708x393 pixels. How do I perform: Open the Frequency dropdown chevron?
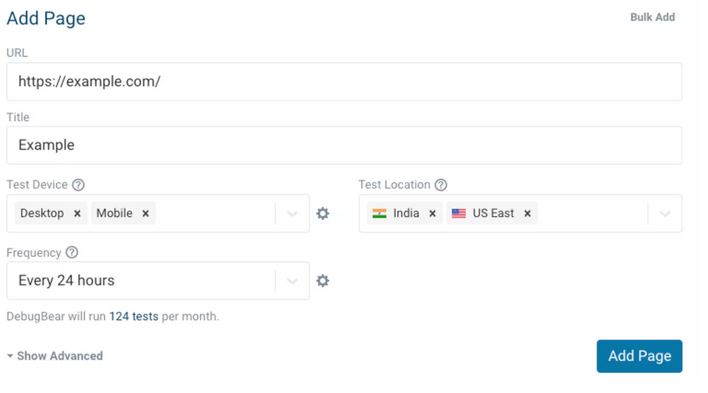(x=292, y=281)
